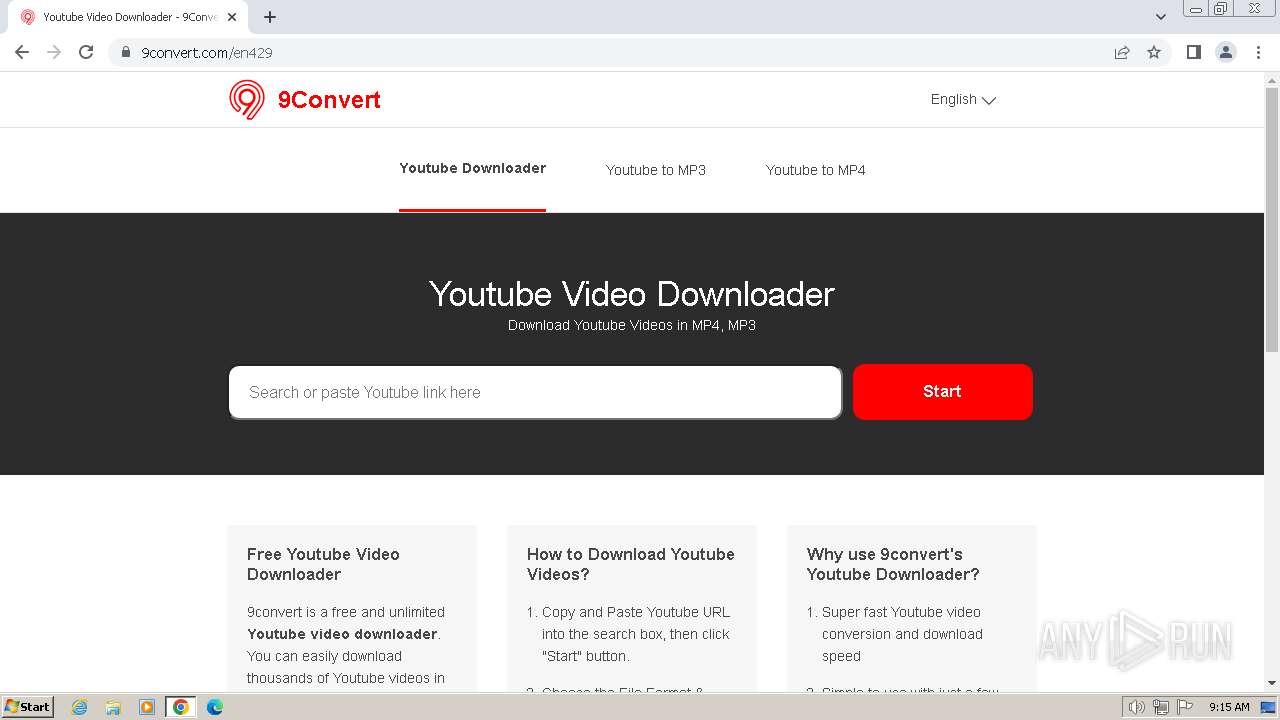Screen dimensions: 1280x720
Task: Click Chrome icon in taskbar
Action: point(181,707)
